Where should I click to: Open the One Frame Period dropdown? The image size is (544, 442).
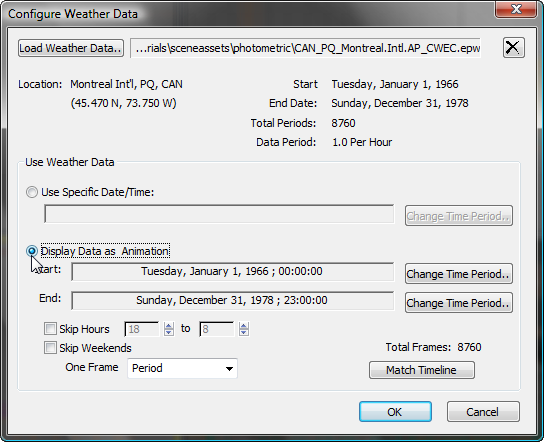coord(182,368)
